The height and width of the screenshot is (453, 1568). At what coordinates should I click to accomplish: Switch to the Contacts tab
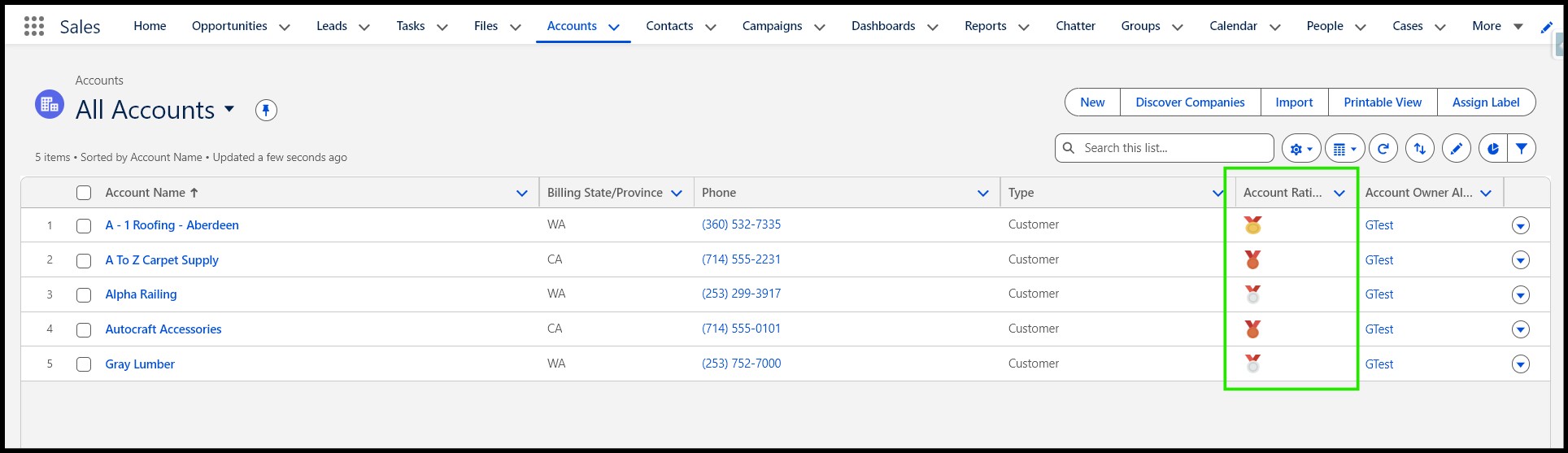(669, 26)
